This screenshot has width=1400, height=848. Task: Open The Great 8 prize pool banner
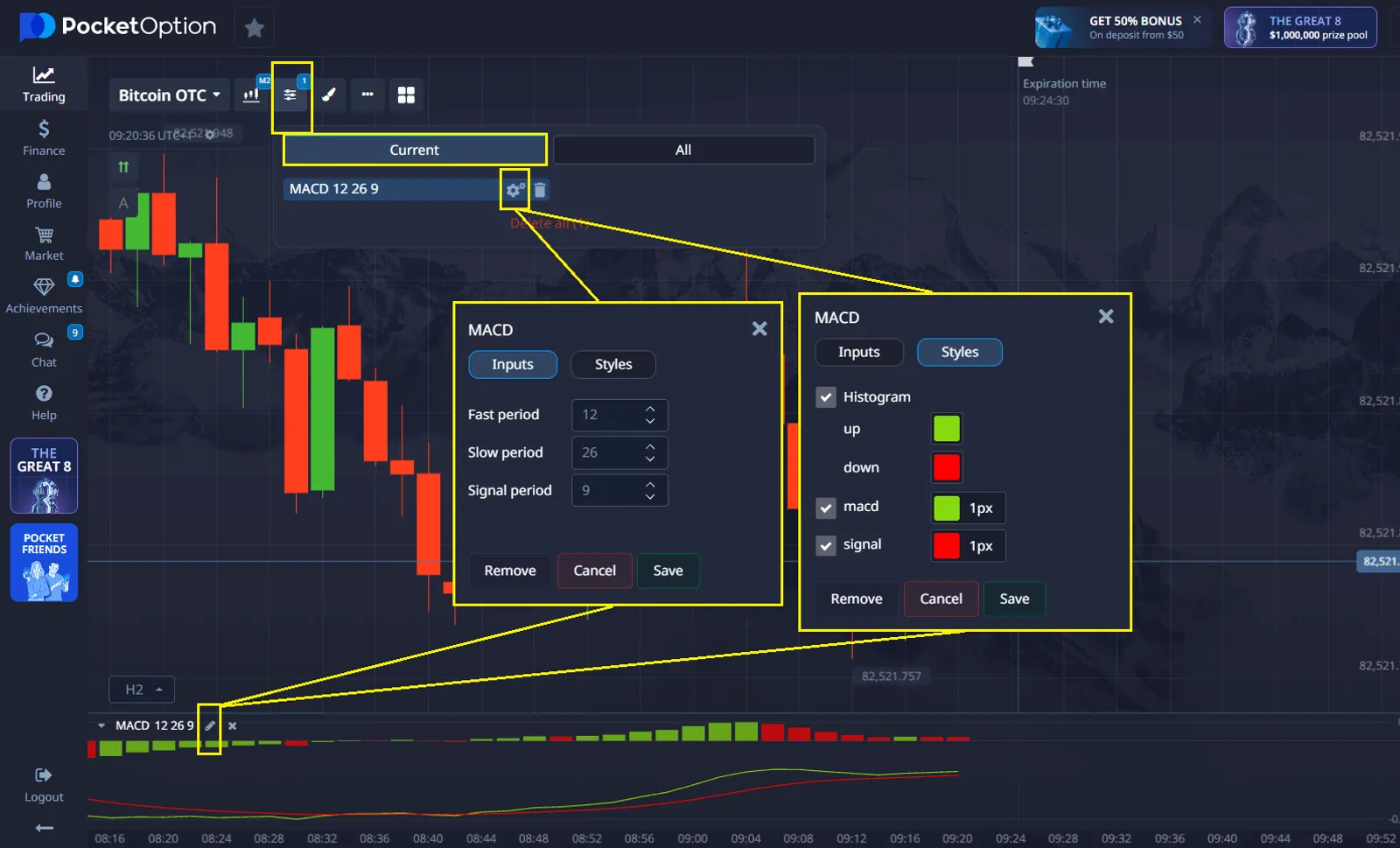point(1300,27)
